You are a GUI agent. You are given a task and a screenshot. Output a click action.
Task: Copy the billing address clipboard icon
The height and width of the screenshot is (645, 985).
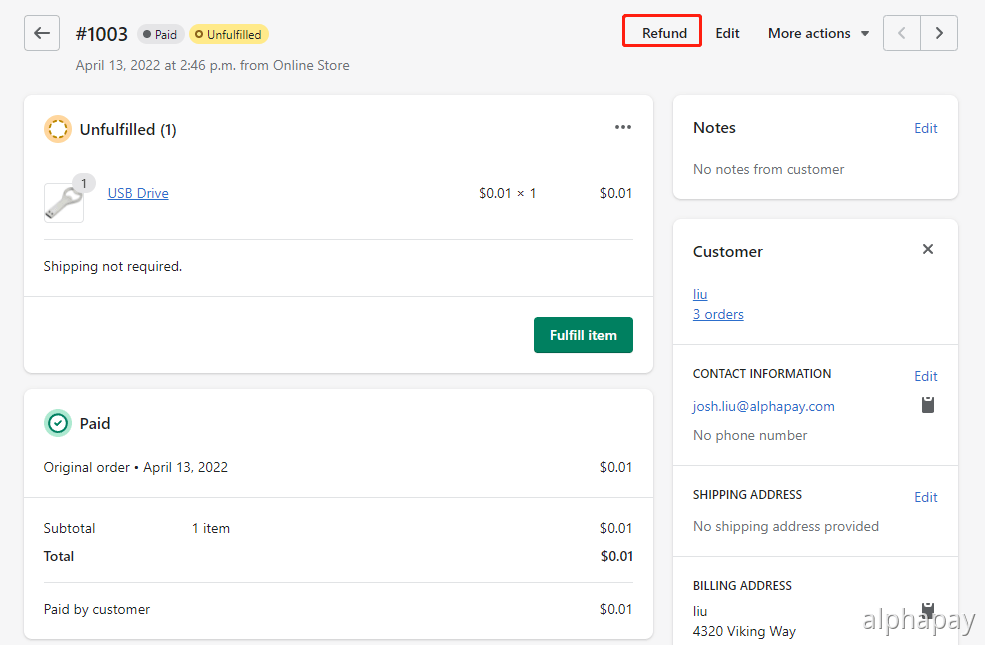tap(928, 609)
